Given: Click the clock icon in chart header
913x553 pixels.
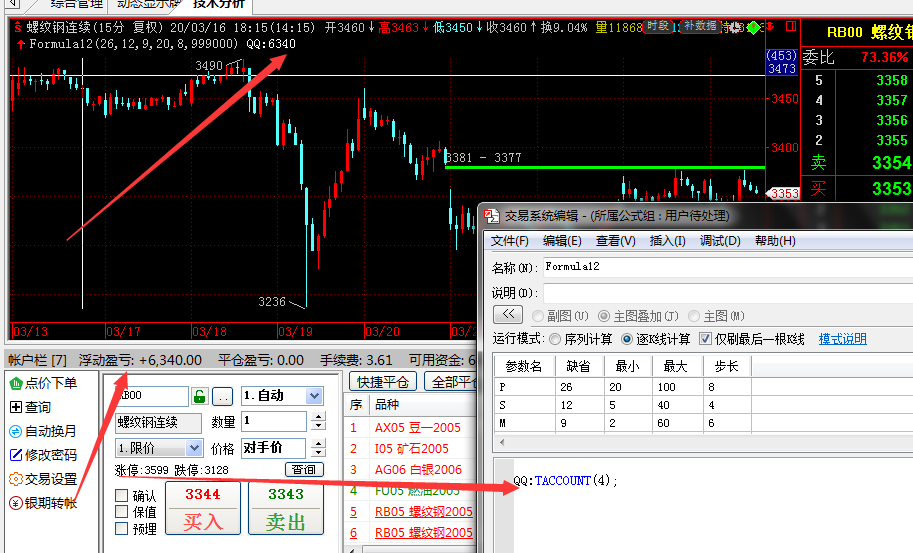Looking at the screenshot, I should click(735, 27).
